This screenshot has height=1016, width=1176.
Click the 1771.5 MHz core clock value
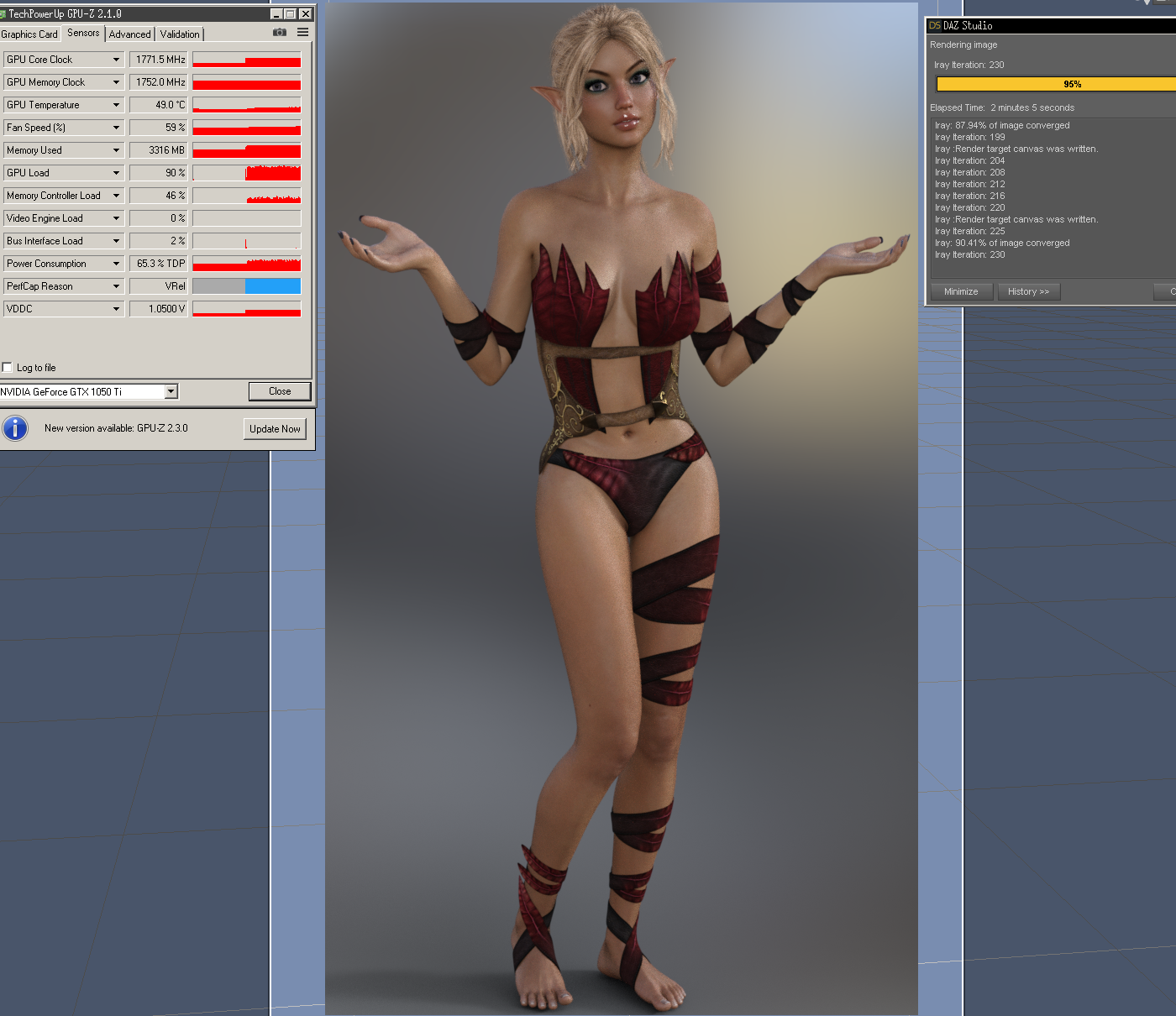point(158,60)
